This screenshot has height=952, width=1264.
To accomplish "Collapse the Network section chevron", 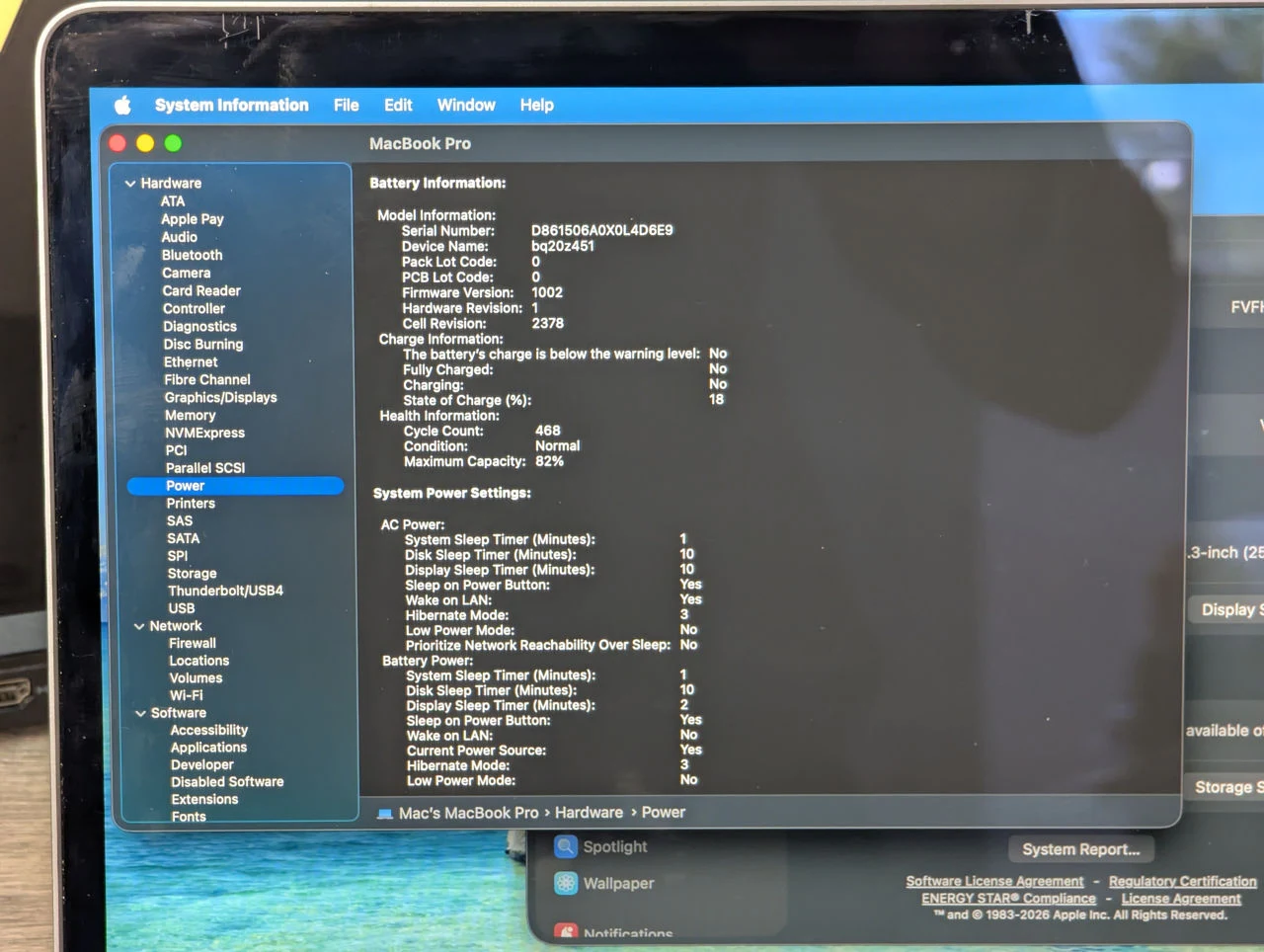I will [139, 626].
